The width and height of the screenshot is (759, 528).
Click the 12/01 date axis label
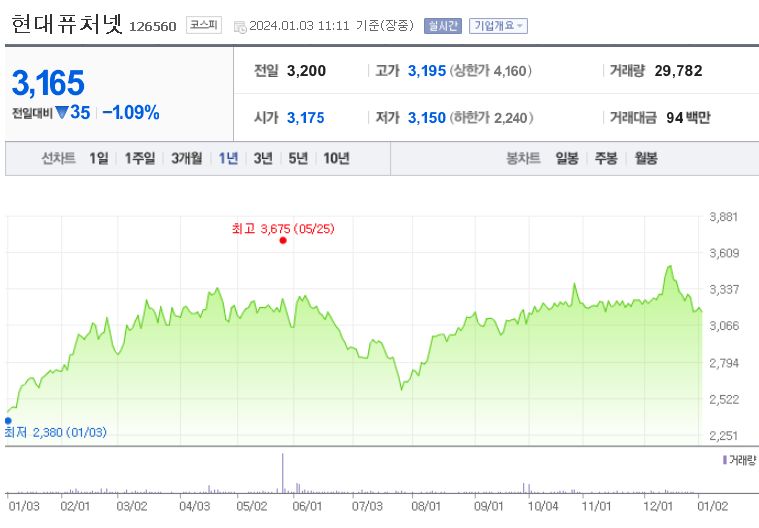tap(658, 506)
